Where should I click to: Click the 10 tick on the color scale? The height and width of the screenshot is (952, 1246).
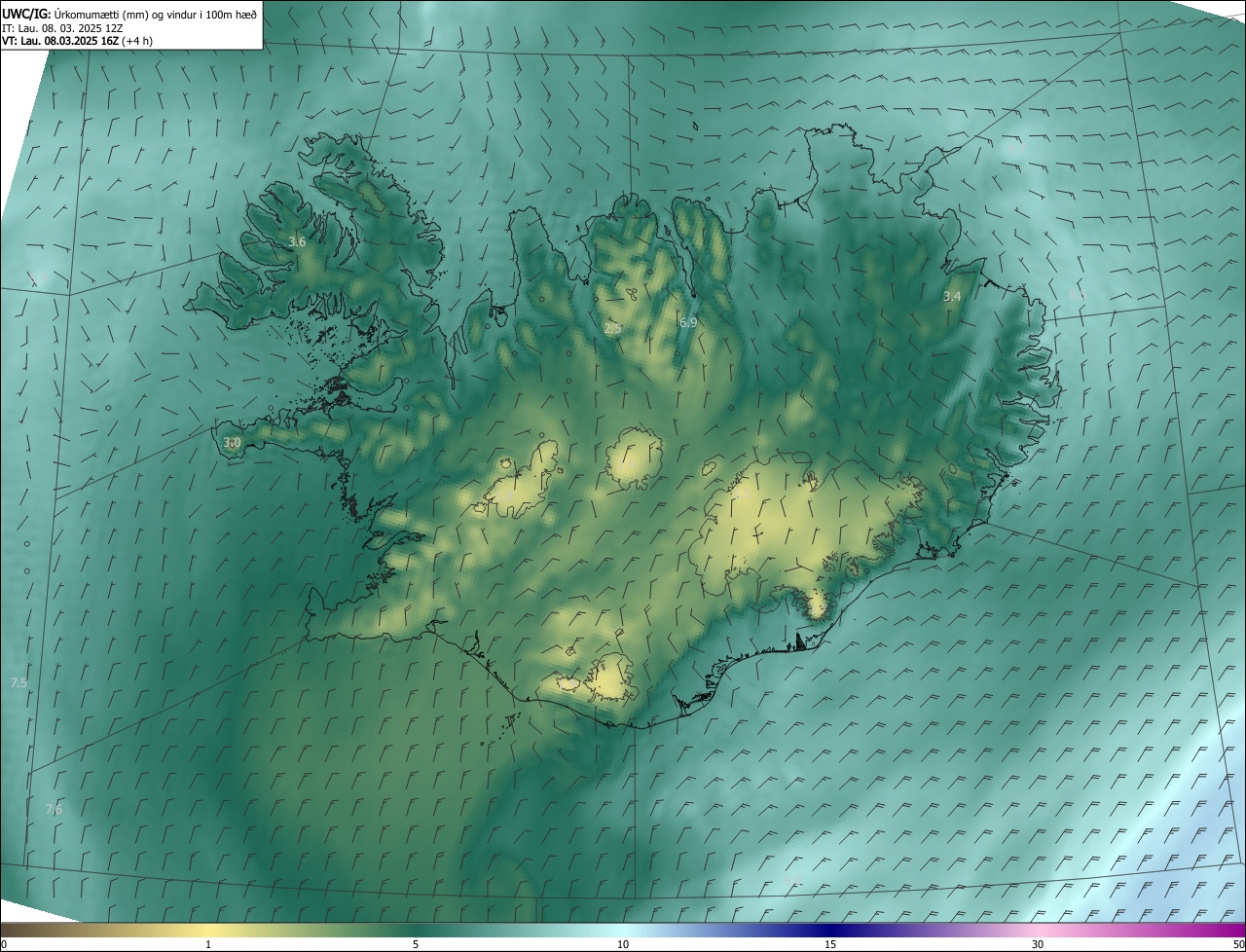(x=623, y=944)
